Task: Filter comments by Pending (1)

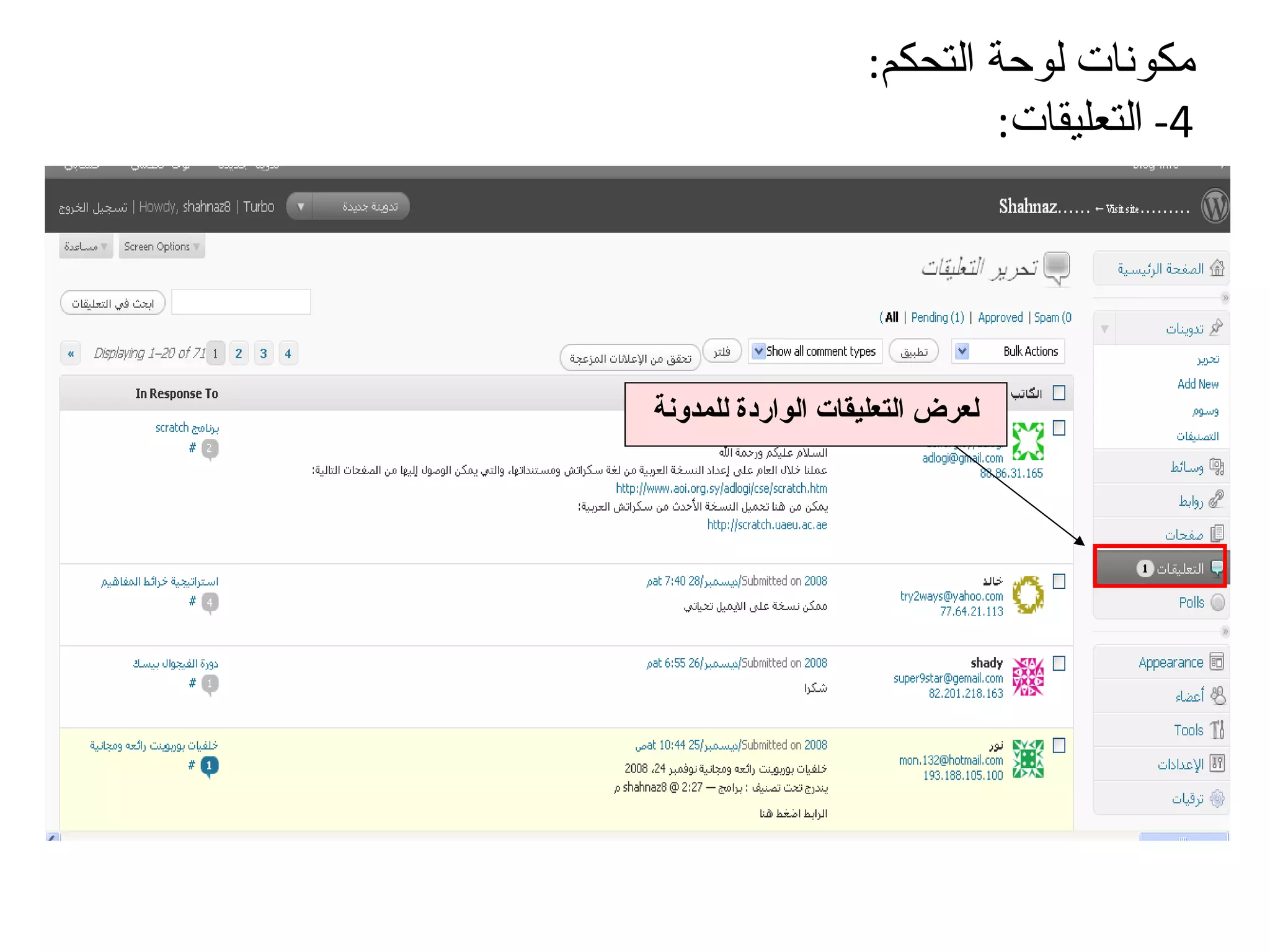Action: point(938,317)
